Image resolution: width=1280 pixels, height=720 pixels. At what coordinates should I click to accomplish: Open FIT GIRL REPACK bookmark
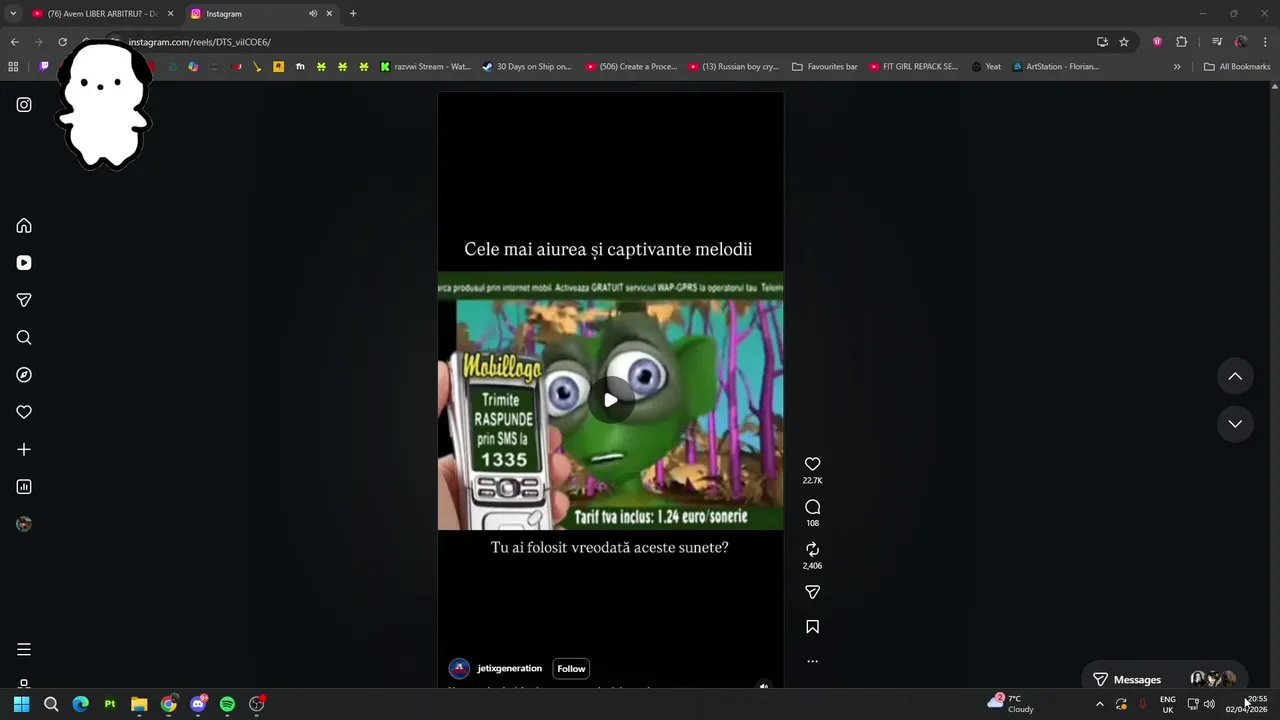(x=914, y=67)
